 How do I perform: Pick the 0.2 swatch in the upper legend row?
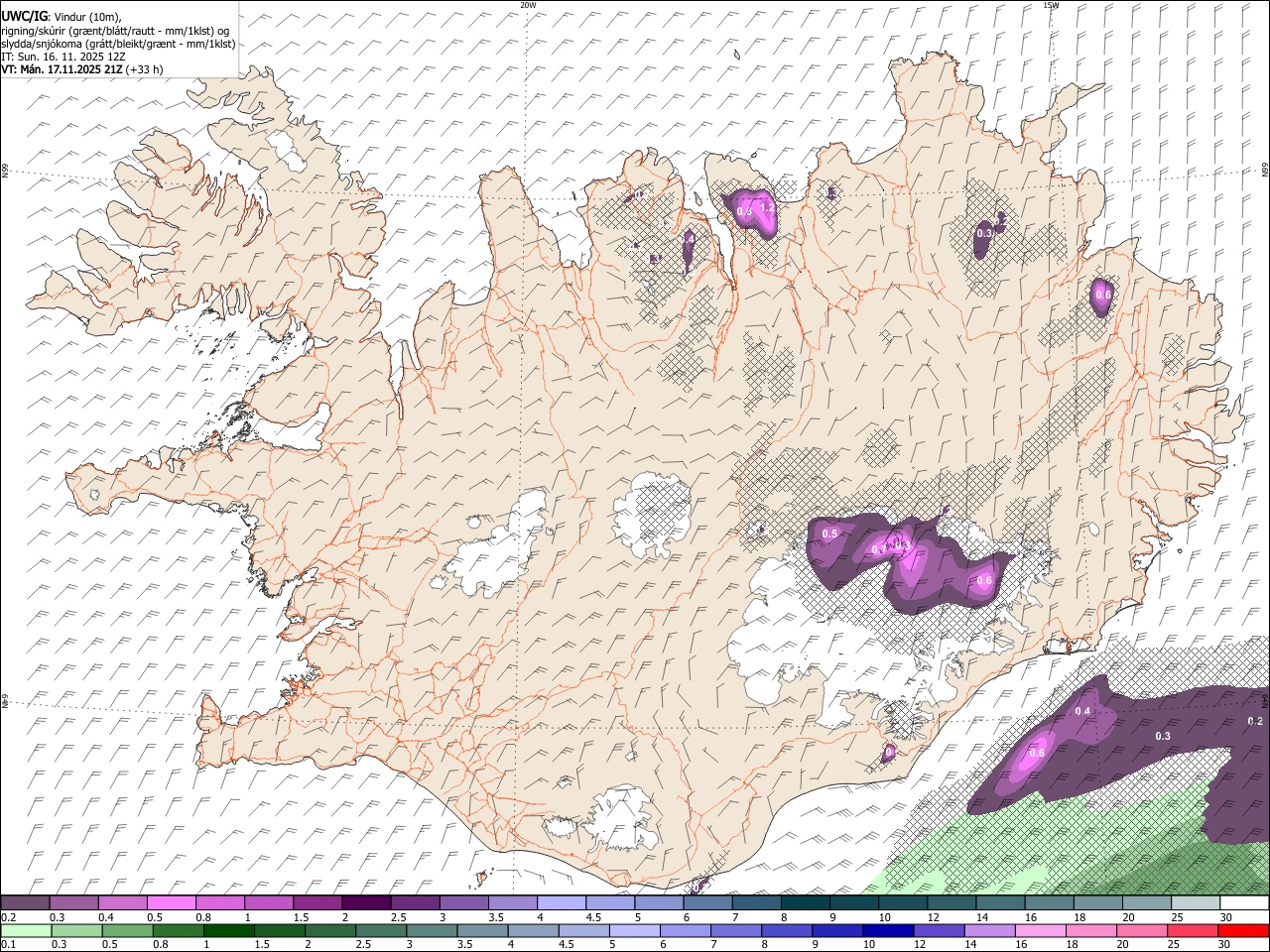[x=25, y=903]
